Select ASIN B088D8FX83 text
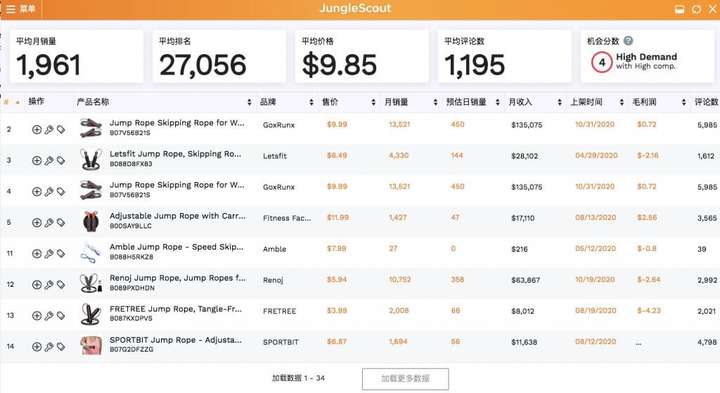The height and width of the screenshot is (393, 720). coord(131,163)
